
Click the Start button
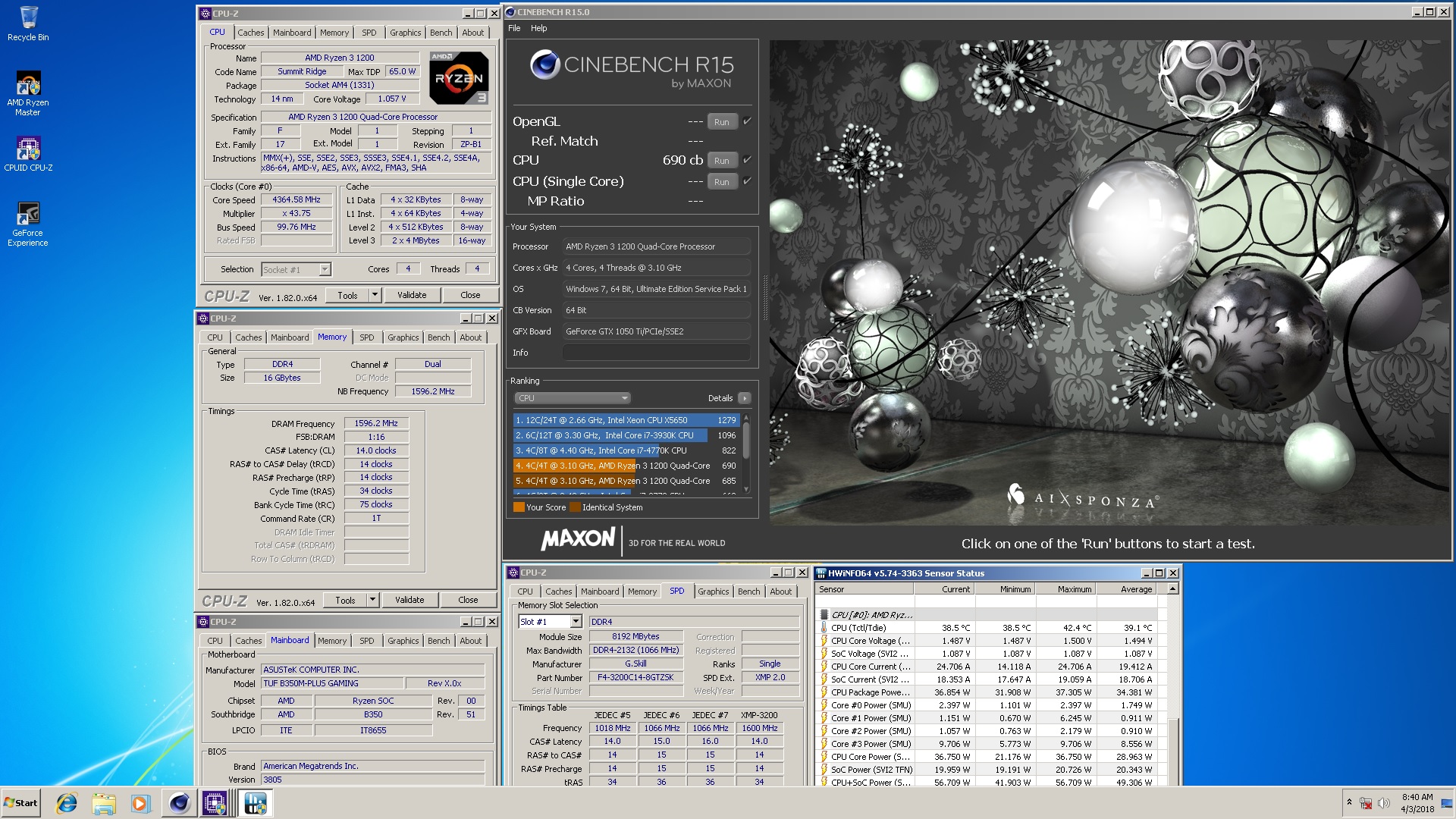click(x=20, y=803)
